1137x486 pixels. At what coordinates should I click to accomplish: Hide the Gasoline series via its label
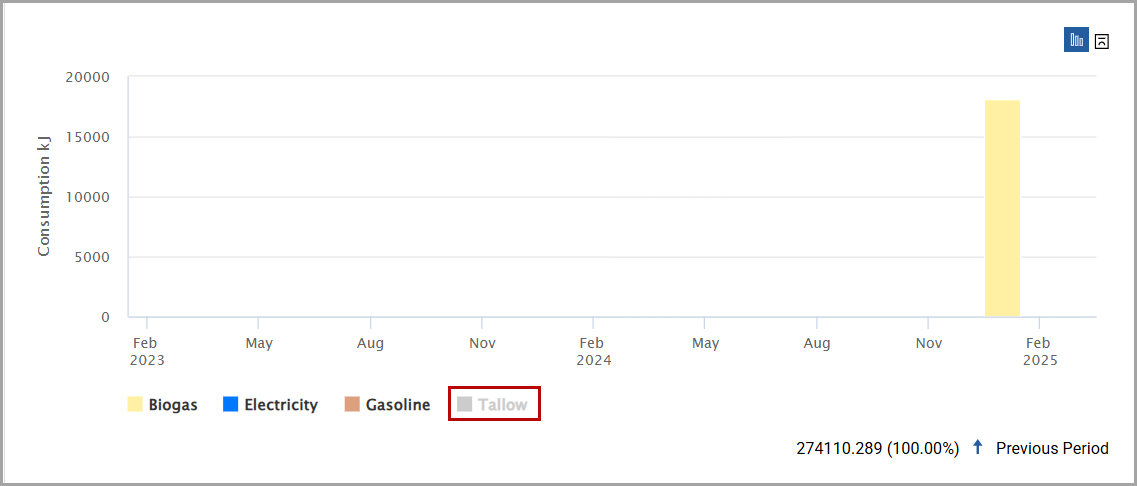pos(398,405)
